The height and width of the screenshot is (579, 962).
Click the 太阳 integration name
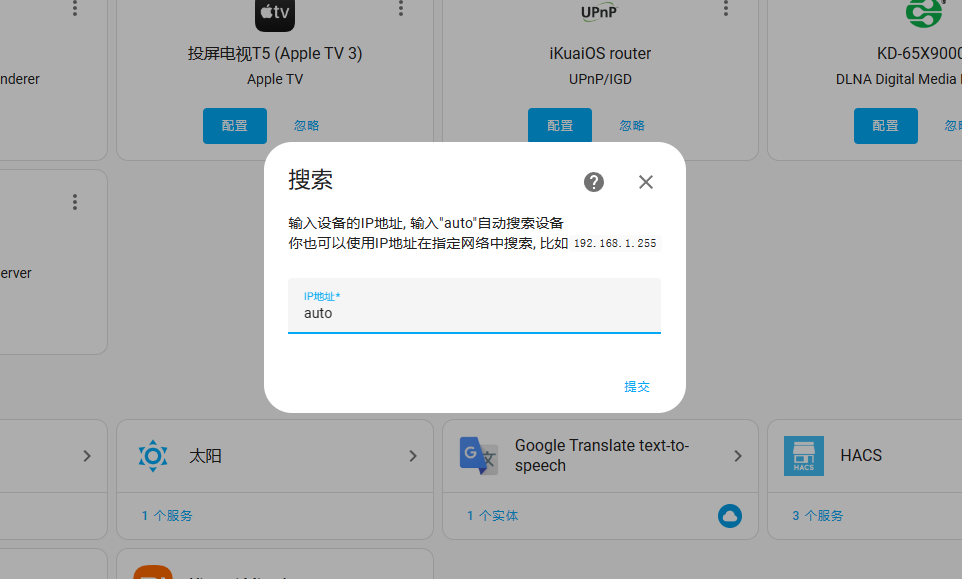tap(206, 456)
